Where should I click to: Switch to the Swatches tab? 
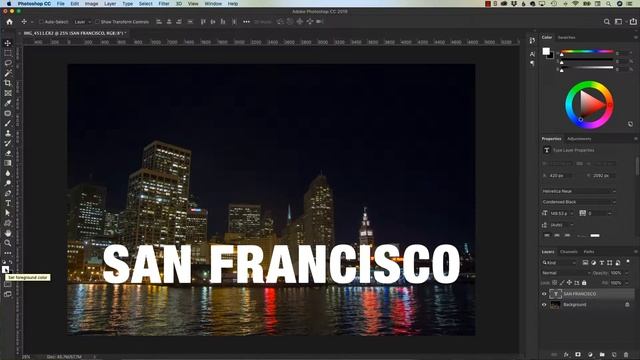(x=567, y=37)
